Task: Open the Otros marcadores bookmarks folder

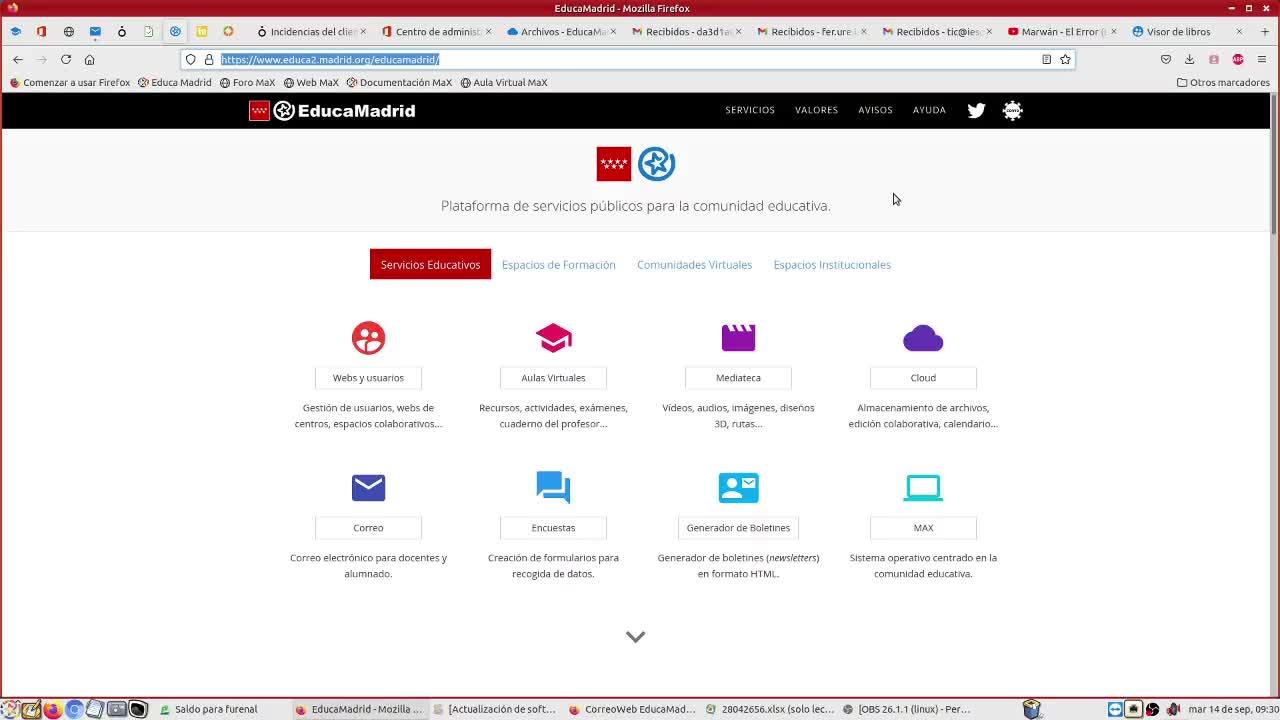Action: coord(1223,82)
